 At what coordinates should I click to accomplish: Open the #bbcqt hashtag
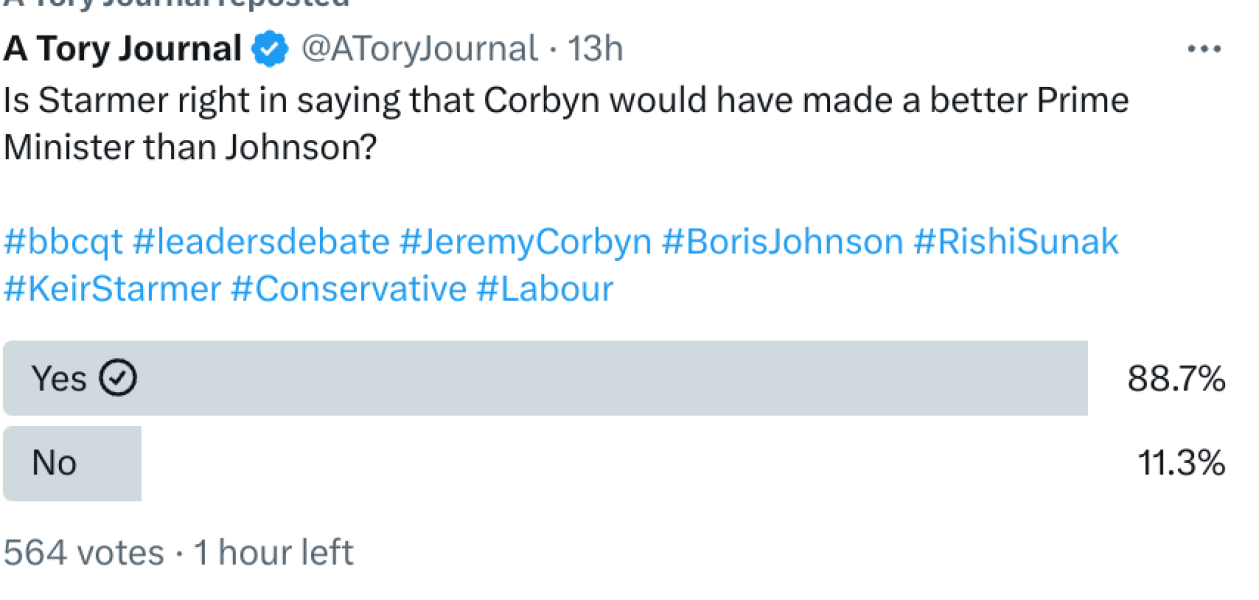click(63, 241)
